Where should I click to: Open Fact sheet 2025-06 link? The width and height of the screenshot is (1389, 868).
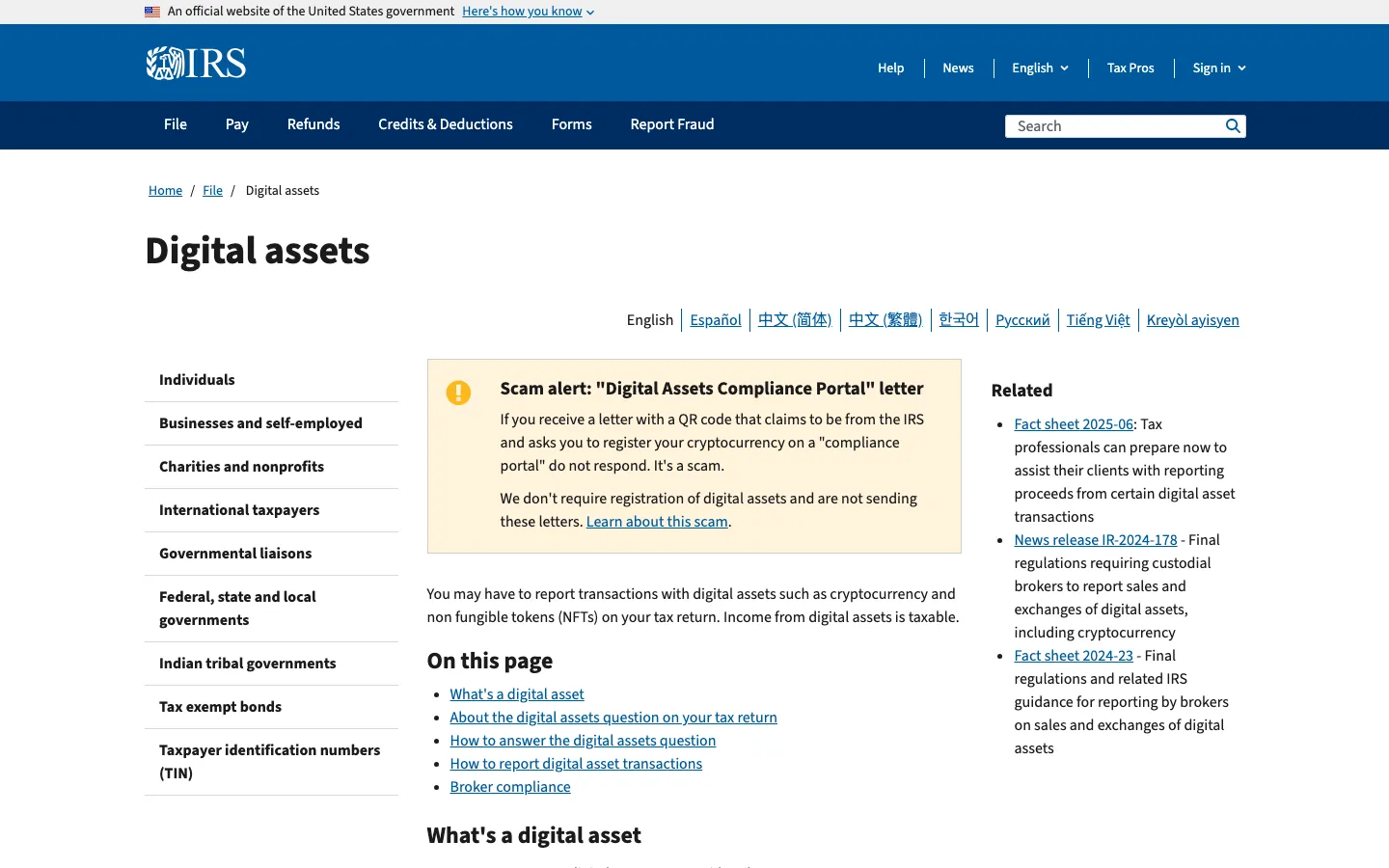1074,424
